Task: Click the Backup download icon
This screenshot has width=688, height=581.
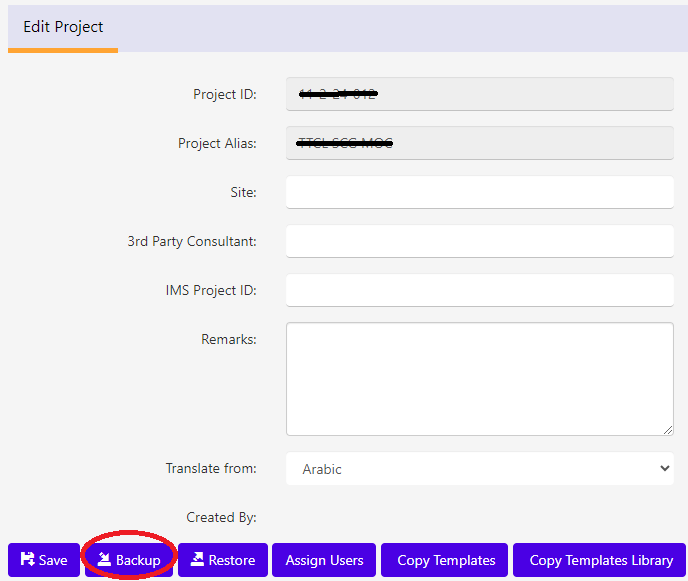Action: [x=104, y=560]
